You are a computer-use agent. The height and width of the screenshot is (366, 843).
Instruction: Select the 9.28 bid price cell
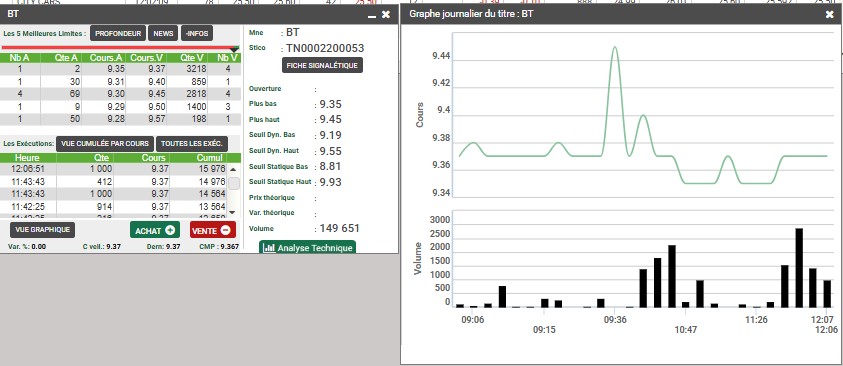[116, 118]
